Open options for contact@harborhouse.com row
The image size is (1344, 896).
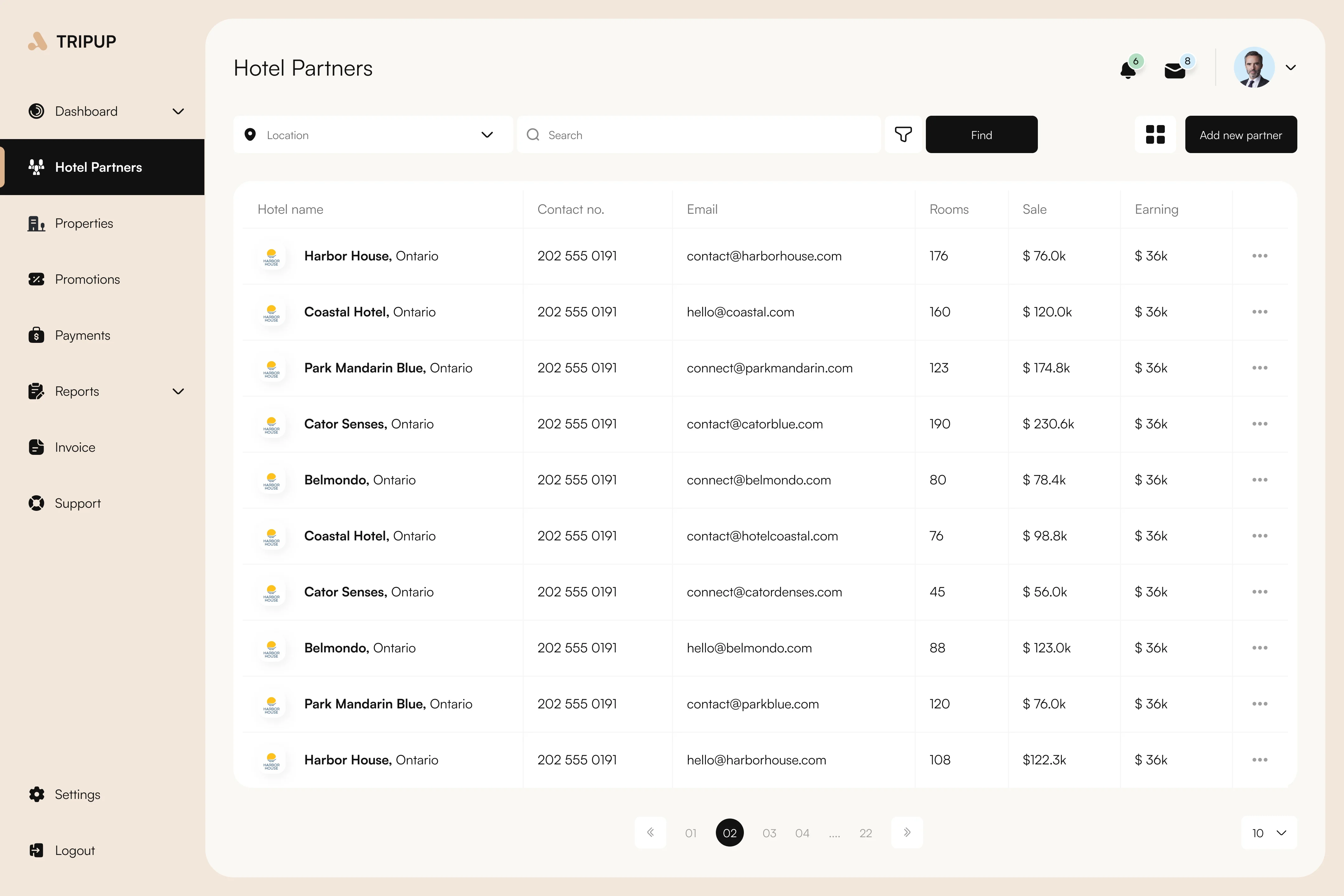(1259, 256)
